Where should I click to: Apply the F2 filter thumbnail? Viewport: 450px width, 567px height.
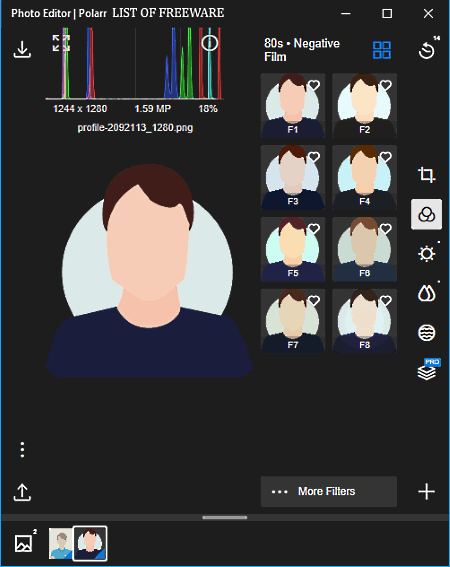[x=365, y=106]
